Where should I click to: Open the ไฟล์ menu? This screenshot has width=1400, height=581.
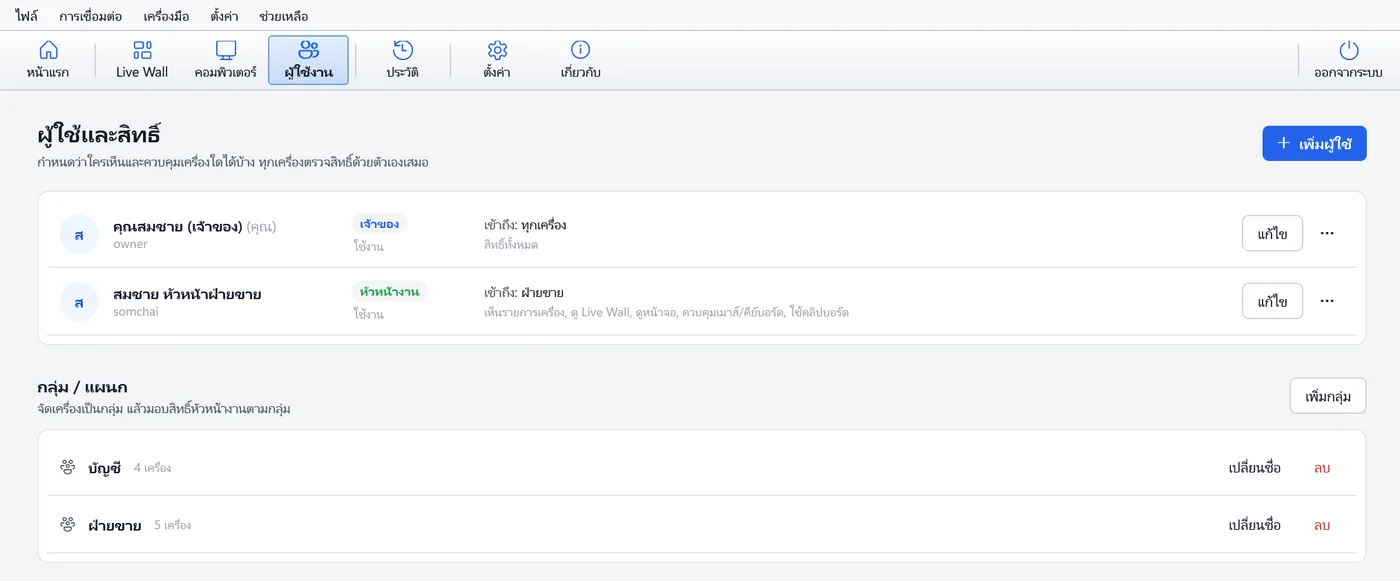(x=27, y=16)
